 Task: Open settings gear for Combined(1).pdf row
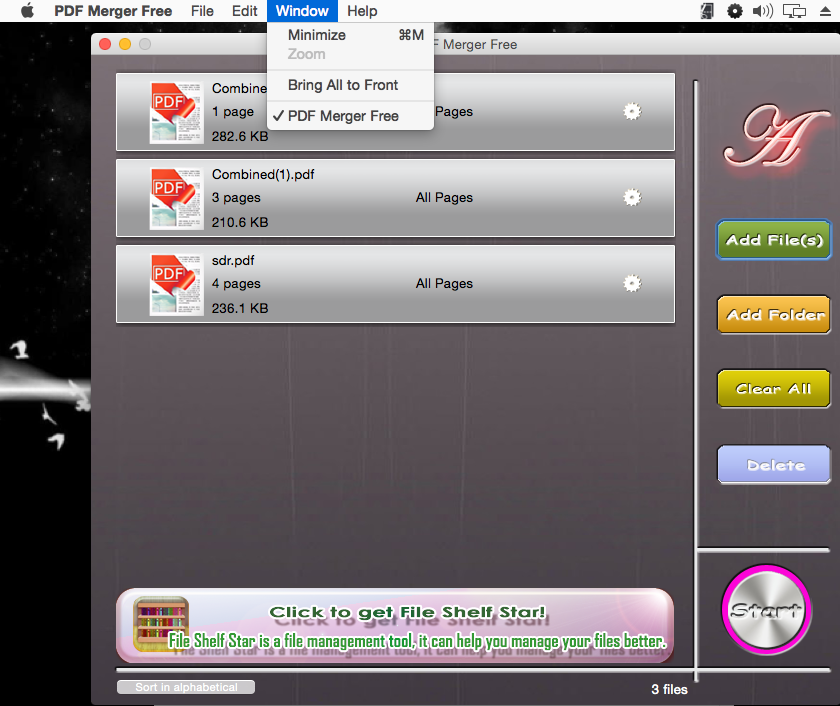(632, 198)
